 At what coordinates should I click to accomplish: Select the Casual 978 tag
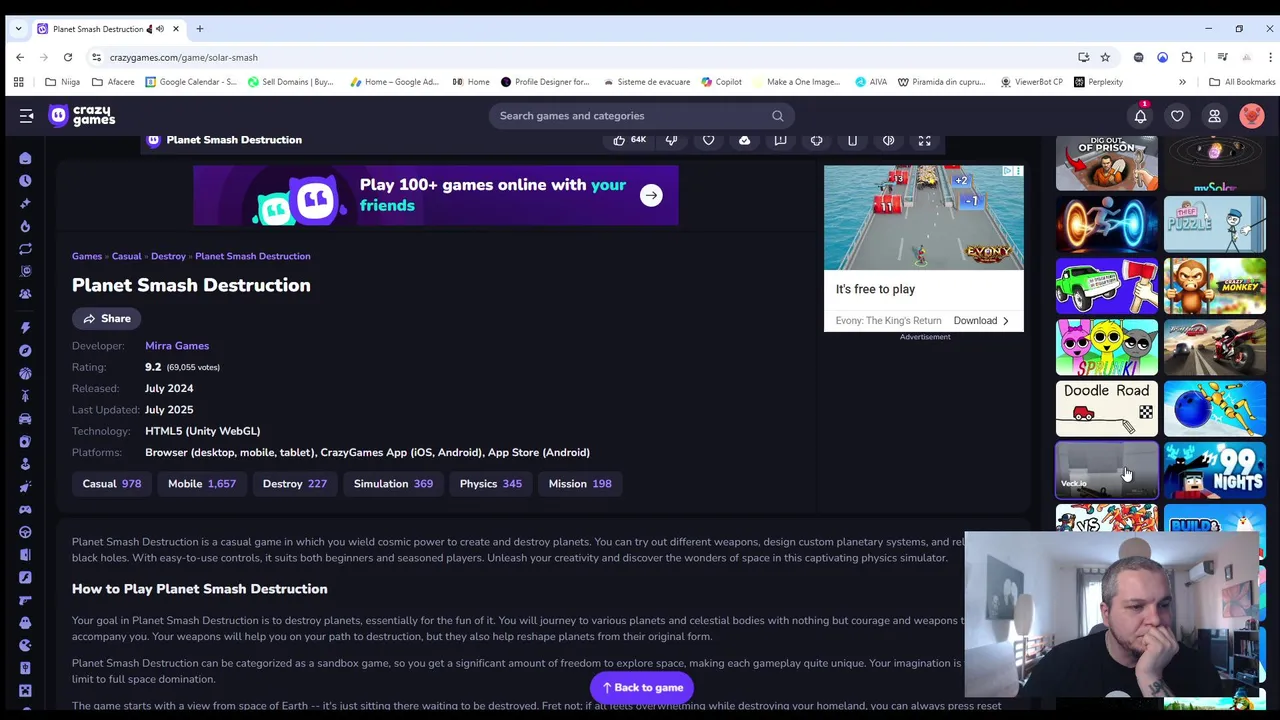pyautogui.click(x=112, y=484)
